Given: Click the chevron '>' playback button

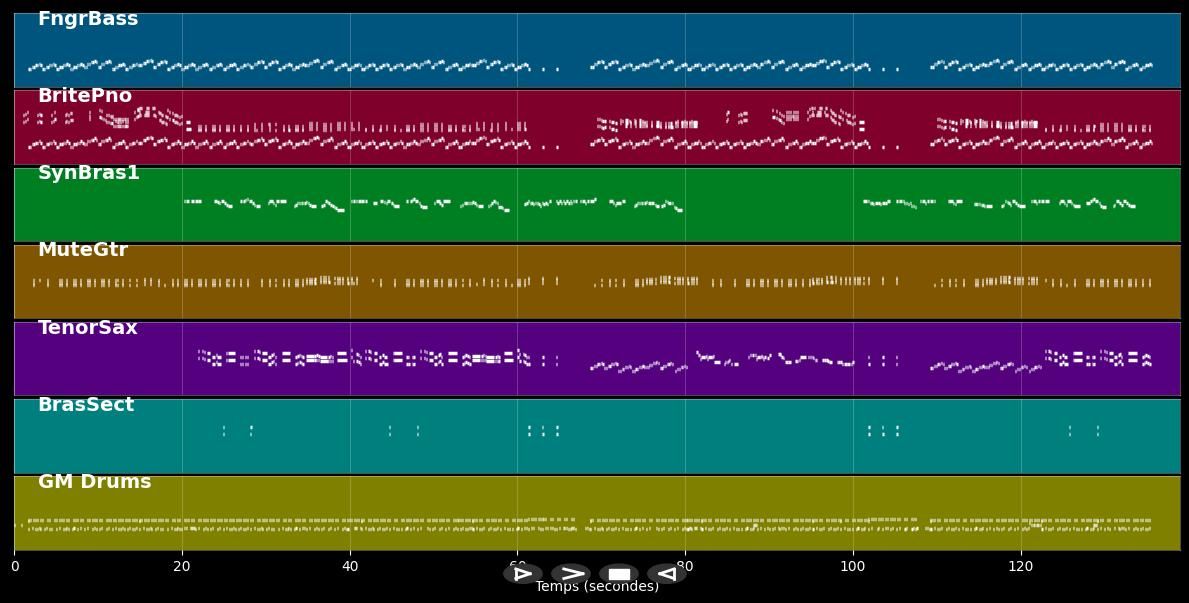Looking at the screenshot, I should (x=571, y=574).
